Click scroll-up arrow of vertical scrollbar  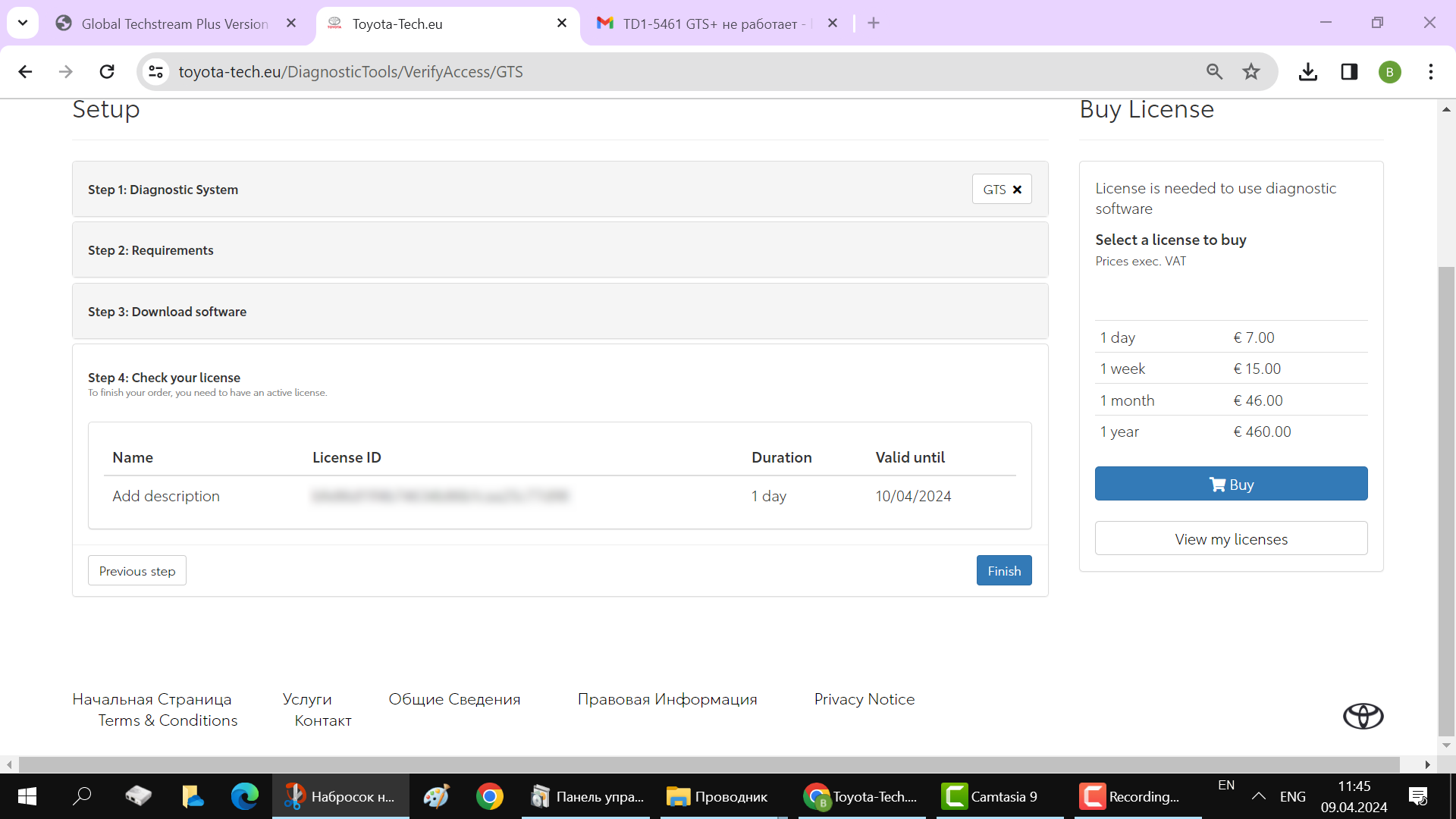pos(1446,109)
